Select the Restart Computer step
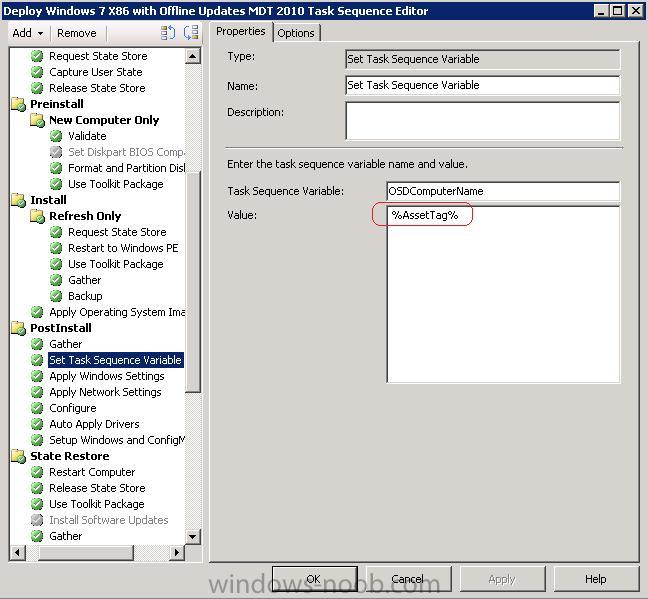The height and width of the screenshot is (599, 648). pos(92,472)
